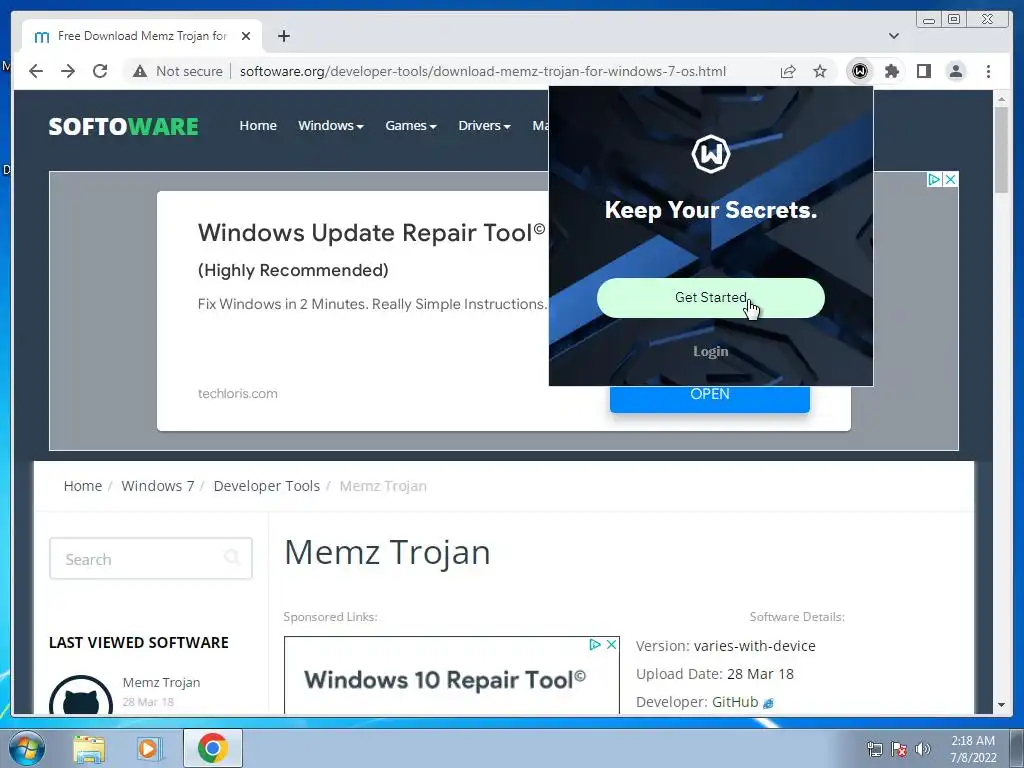Expand the Drivers nav dropdown
Image resolution: width=1024 pixels, height=768 pixels.
point(484,125)
